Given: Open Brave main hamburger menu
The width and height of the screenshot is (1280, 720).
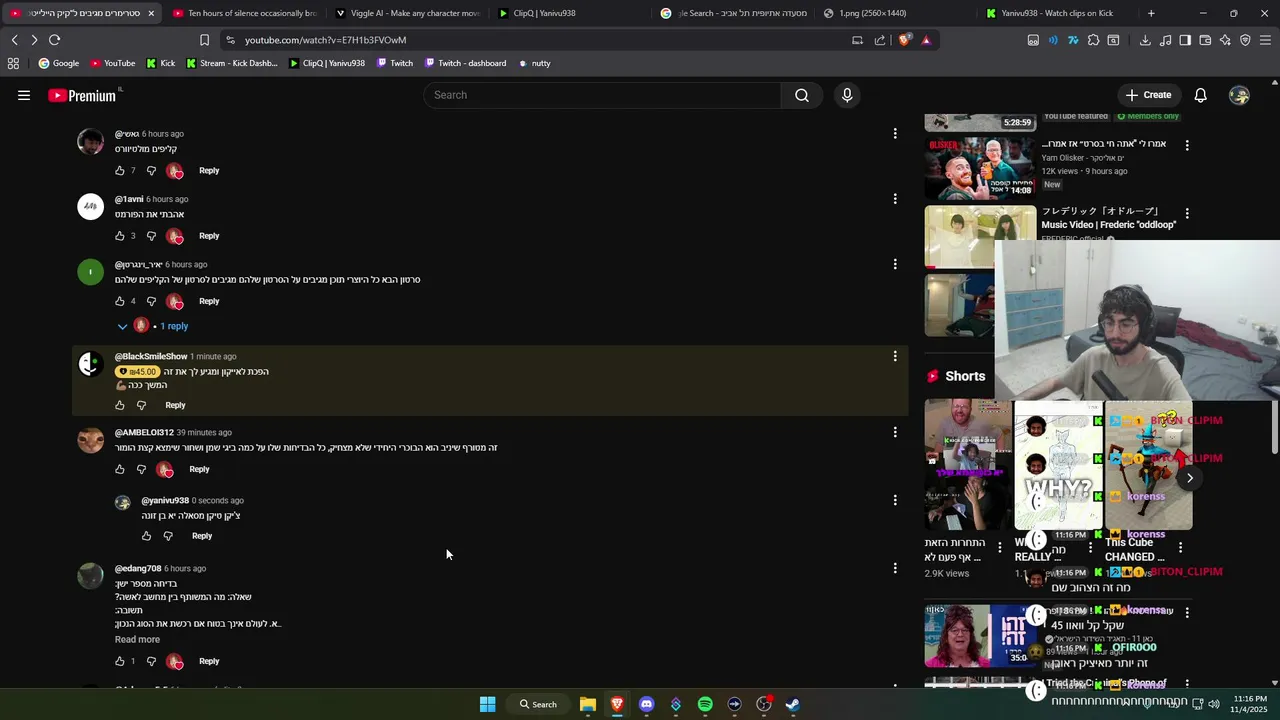Looking at the screenshot, I should 1265,40.
